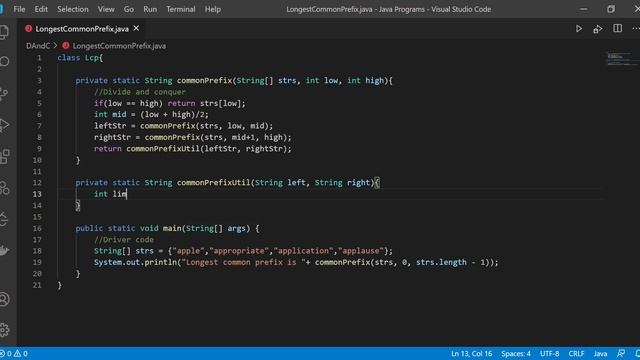
Task: Place cursor after 'int lim' on line 13
Action: (x=127, y=194)
